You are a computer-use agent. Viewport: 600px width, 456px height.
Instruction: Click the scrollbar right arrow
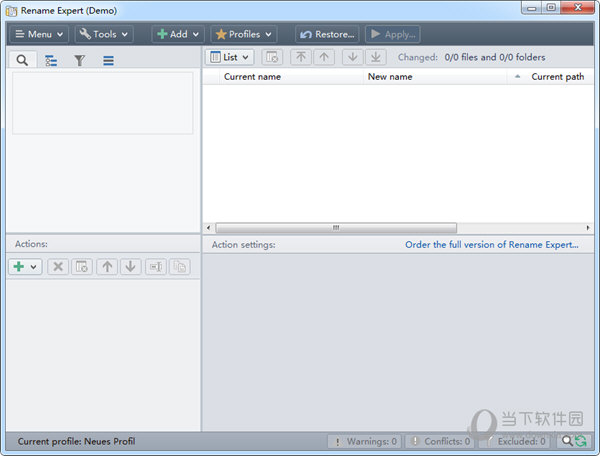pyautogui.click(x=588, y=228)
